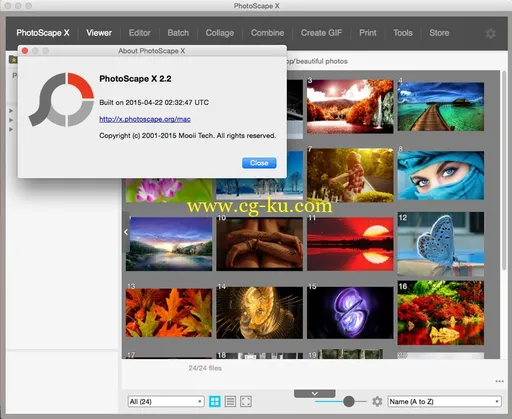Click the '24/24 files' status text
The height and width of the screenshot is (419, 512).
click(205, 368)
